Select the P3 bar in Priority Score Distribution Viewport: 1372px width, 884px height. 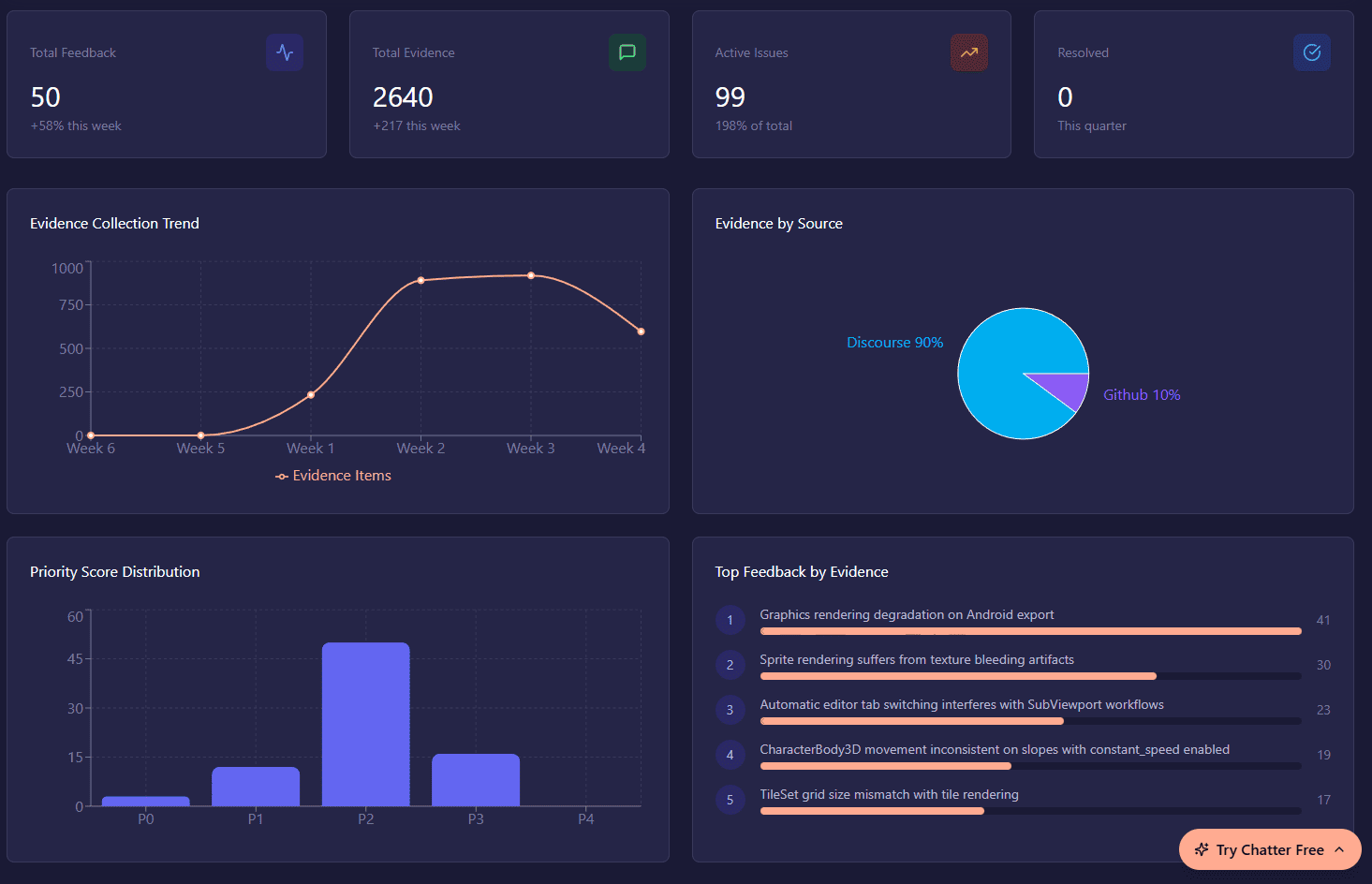(476, 779)
